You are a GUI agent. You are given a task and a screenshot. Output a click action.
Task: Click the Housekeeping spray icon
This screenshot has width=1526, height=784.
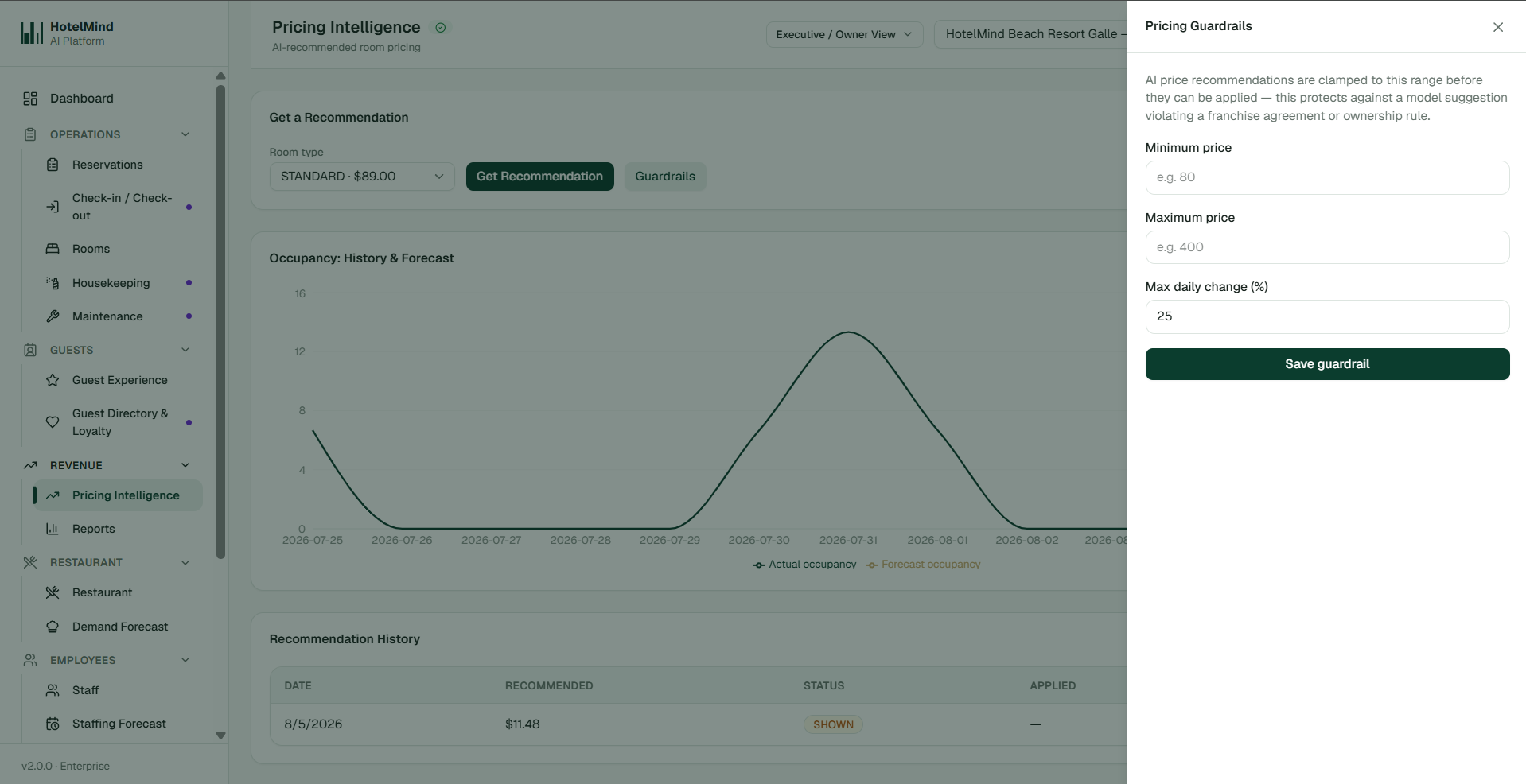[53, 283]
